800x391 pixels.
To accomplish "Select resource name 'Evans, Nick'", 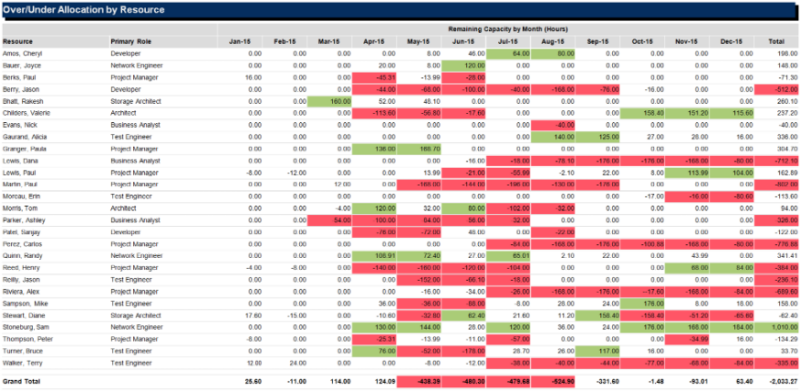I will tap(19, 125).
